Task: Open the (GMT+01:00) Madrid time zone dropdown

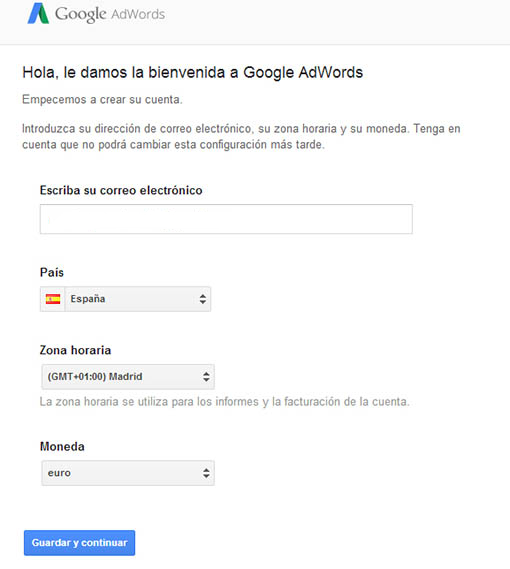Action: 128,377
